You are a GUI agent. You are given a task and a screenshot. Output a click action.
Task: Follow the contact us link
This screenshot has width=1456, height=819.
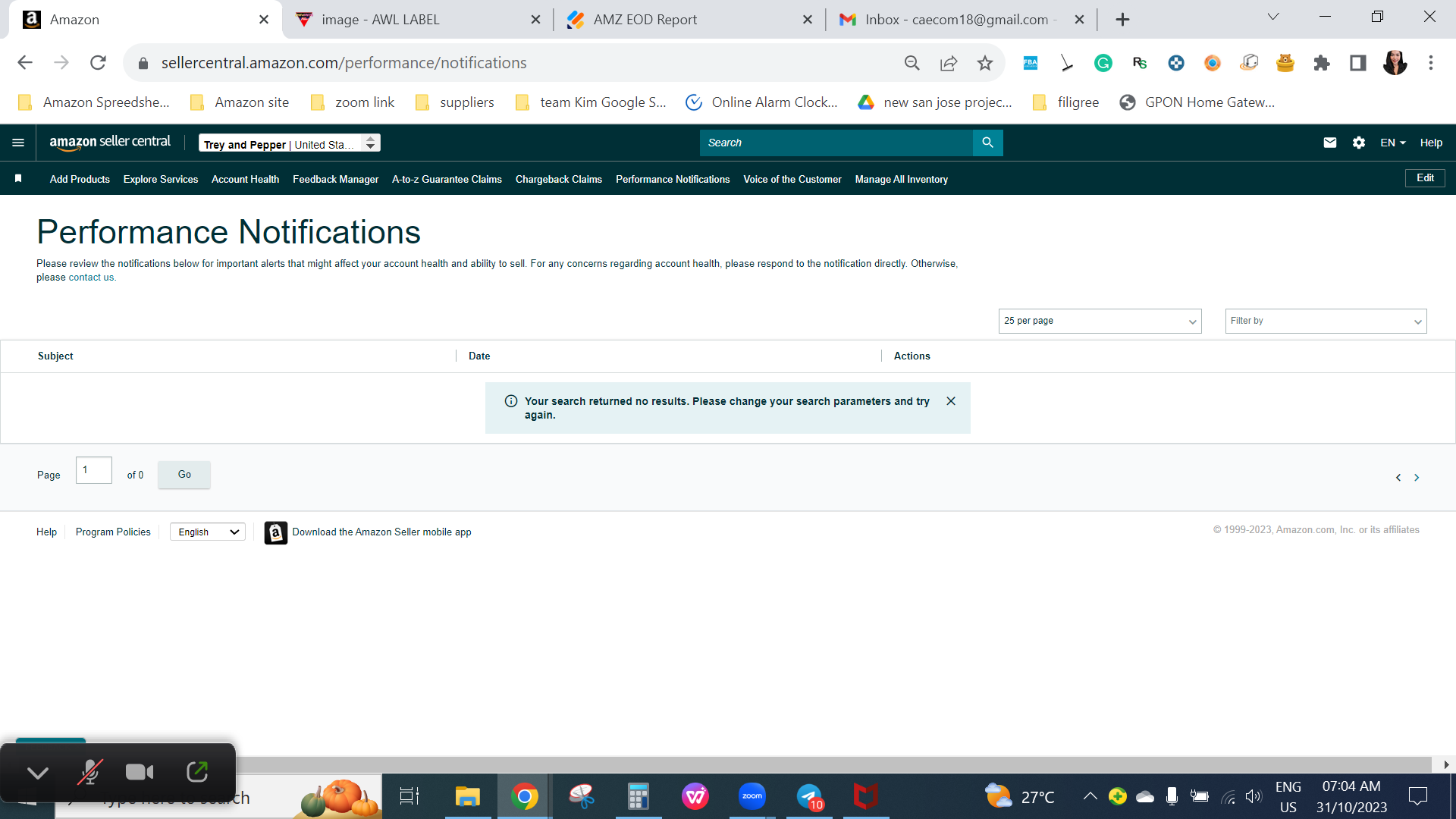91,278
